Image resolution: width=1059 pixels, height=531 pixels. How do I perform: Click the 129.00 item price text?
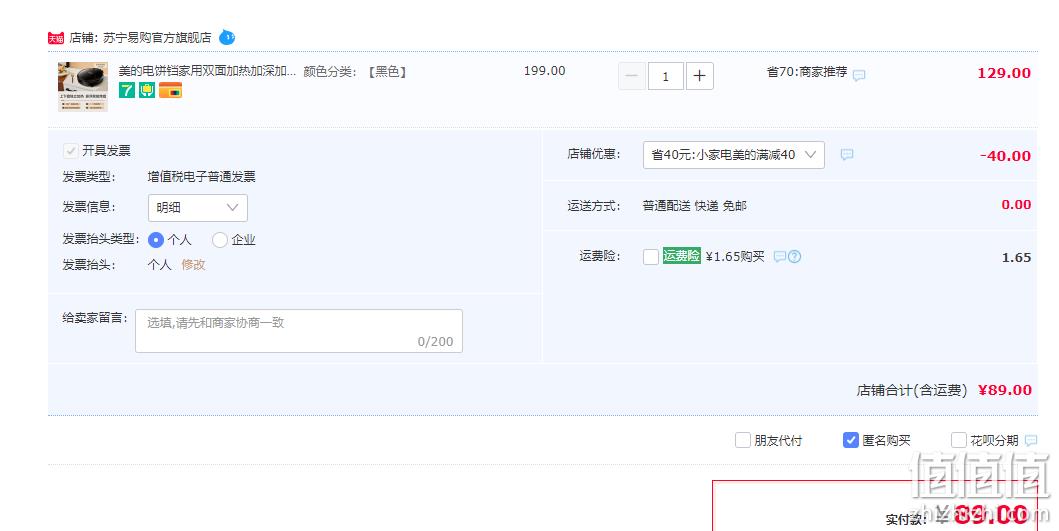[x=1004, y=73]
